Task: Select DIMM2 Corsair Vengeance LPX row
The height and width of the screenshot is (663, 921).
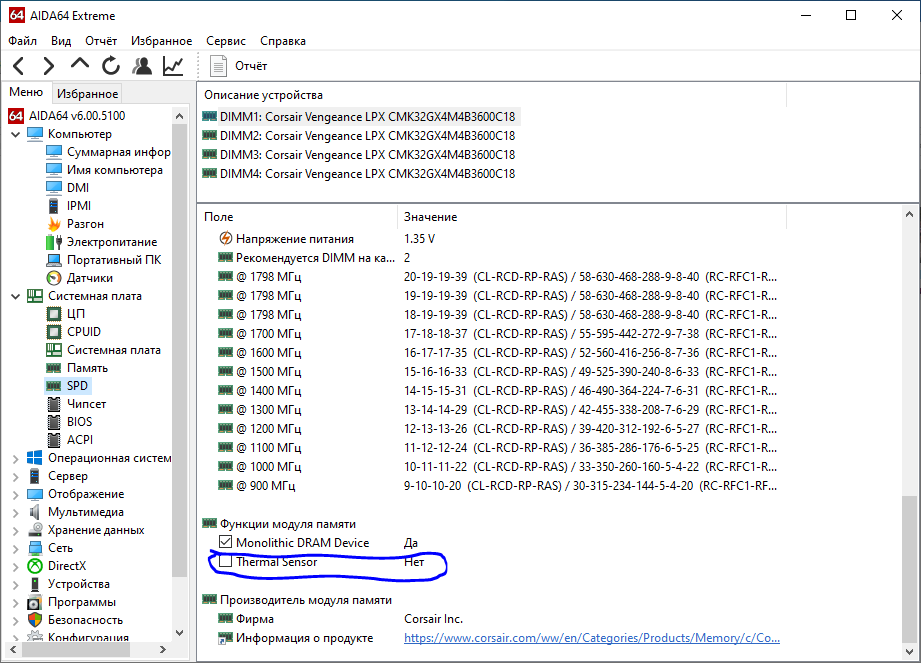Action: point(359,136)
